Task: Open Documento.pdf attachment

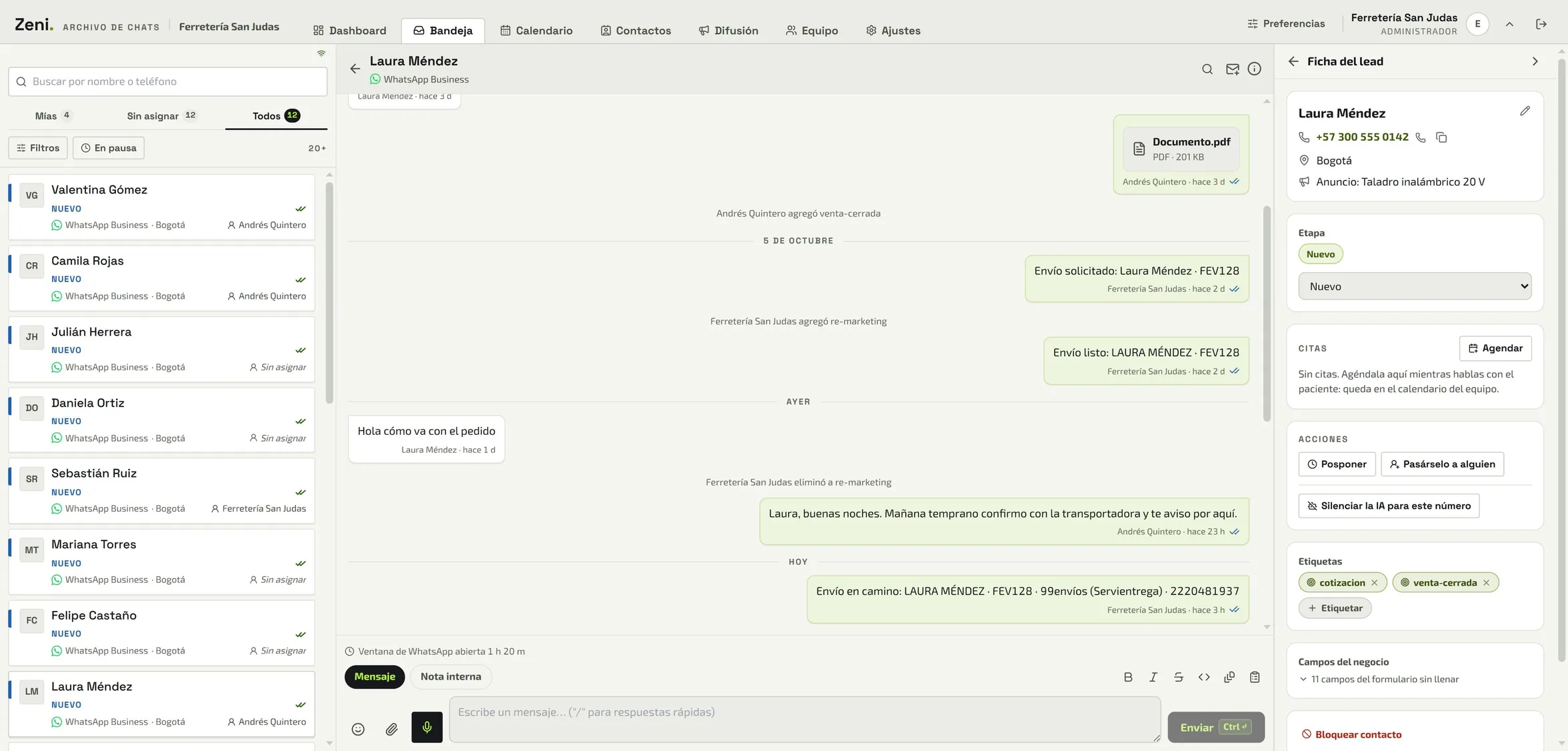Action: [1181, 149]
